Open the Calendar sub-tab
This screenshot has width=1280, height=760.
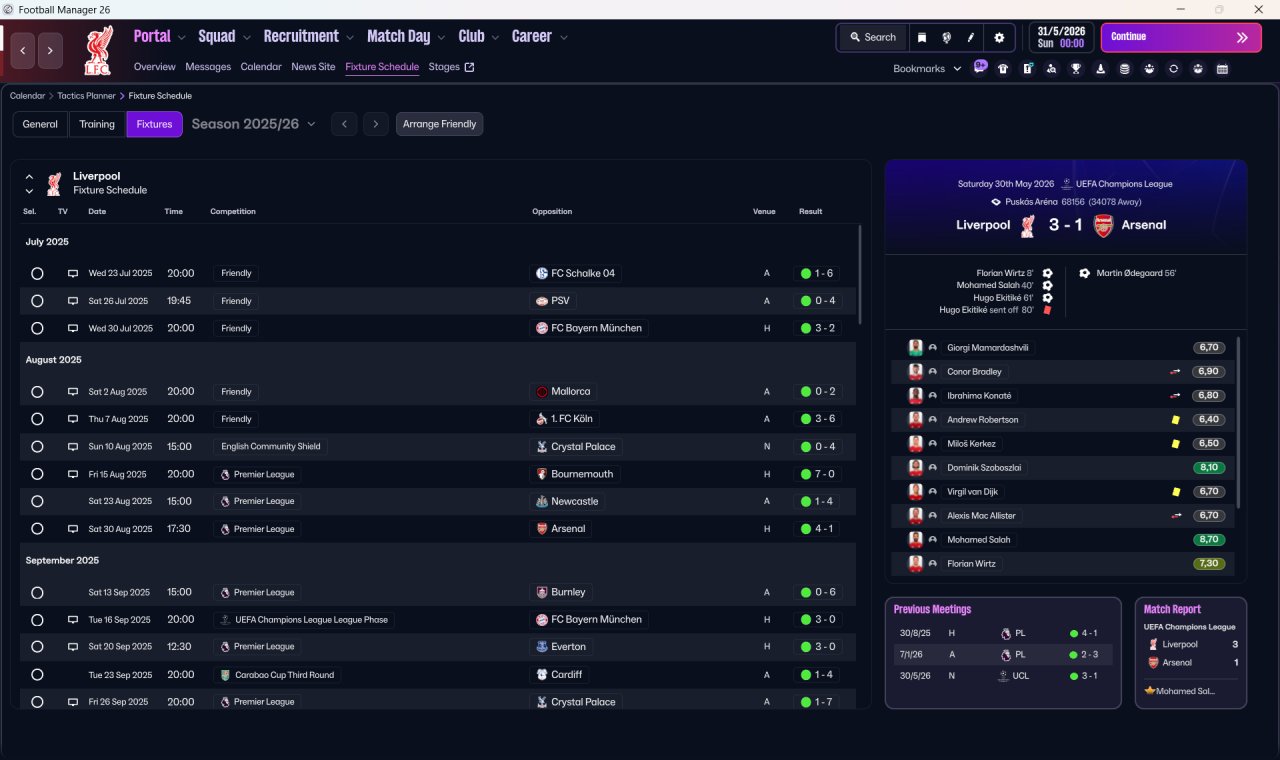coord(261,67)
